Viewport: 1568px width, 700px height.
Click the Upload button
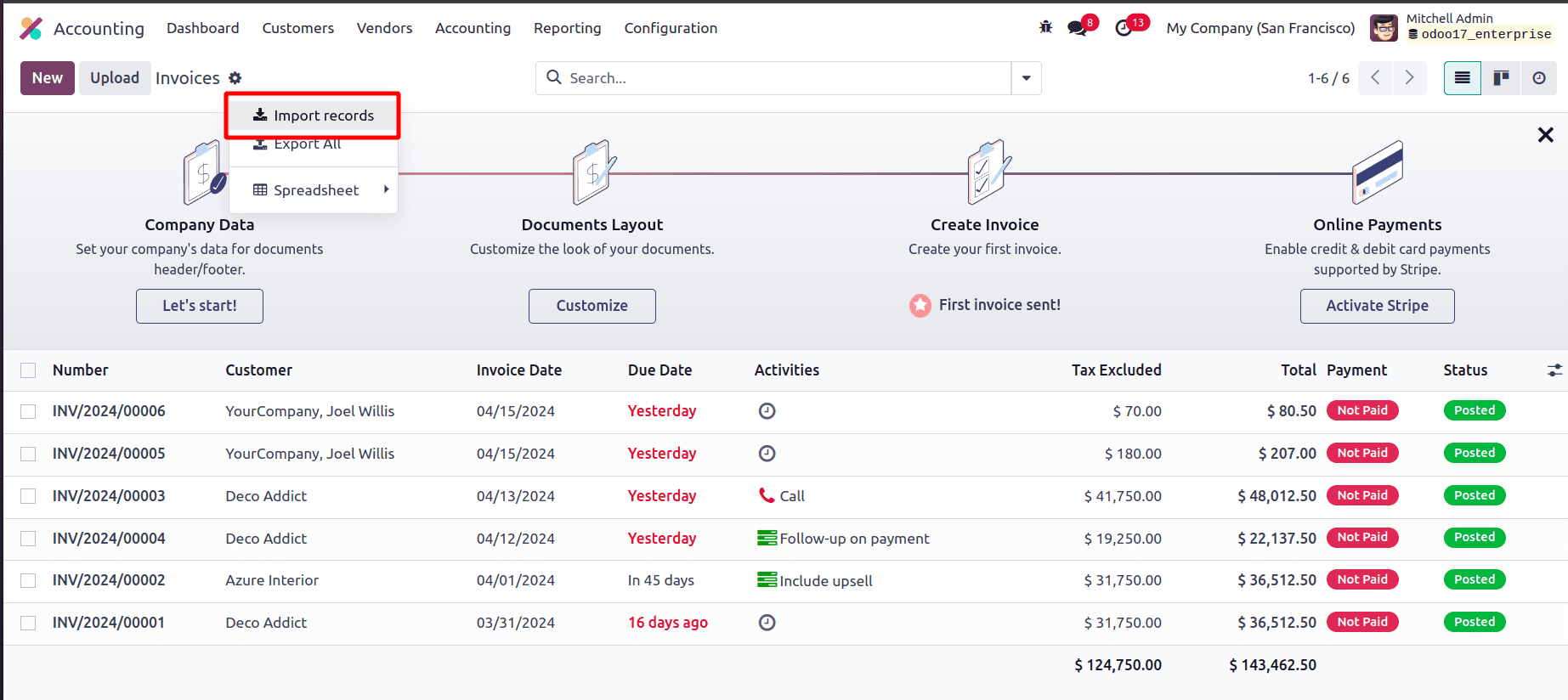115,78
